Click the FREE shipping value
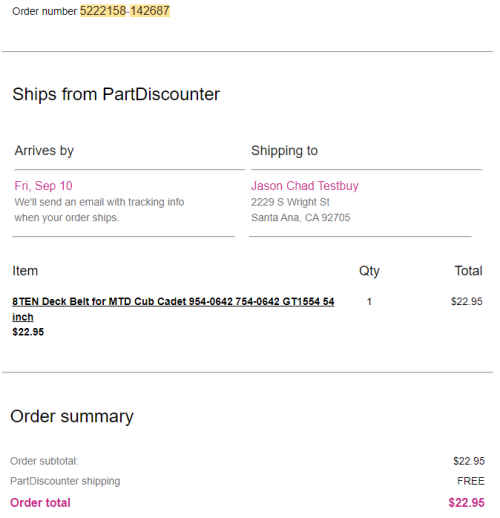This screenshot has height=518, width=500. pos(471,481)
